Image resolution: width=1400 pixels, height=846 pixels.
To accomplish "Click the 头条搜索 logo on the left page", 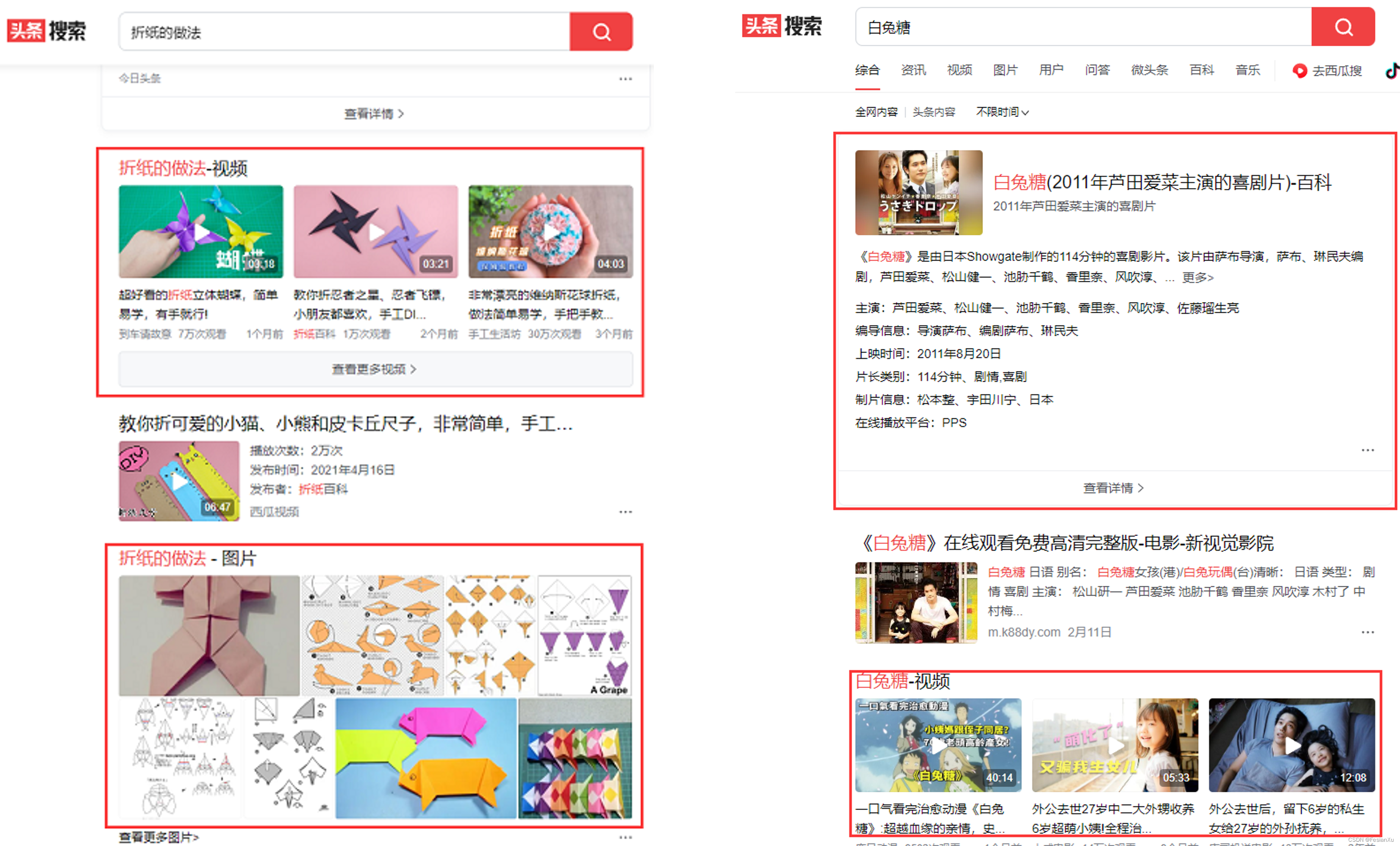I will [x=46, y=31].
